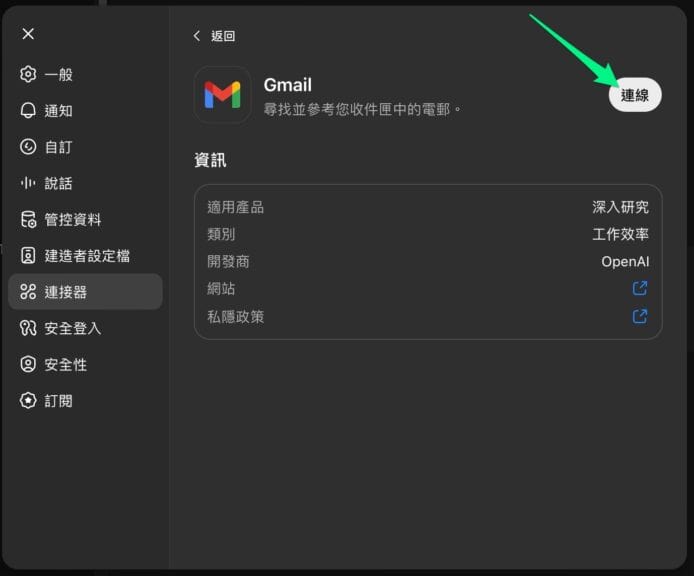Click the waveform icon beside 說話
The width and height of the screenshot is (694, 576).
[x=28, y=183]
